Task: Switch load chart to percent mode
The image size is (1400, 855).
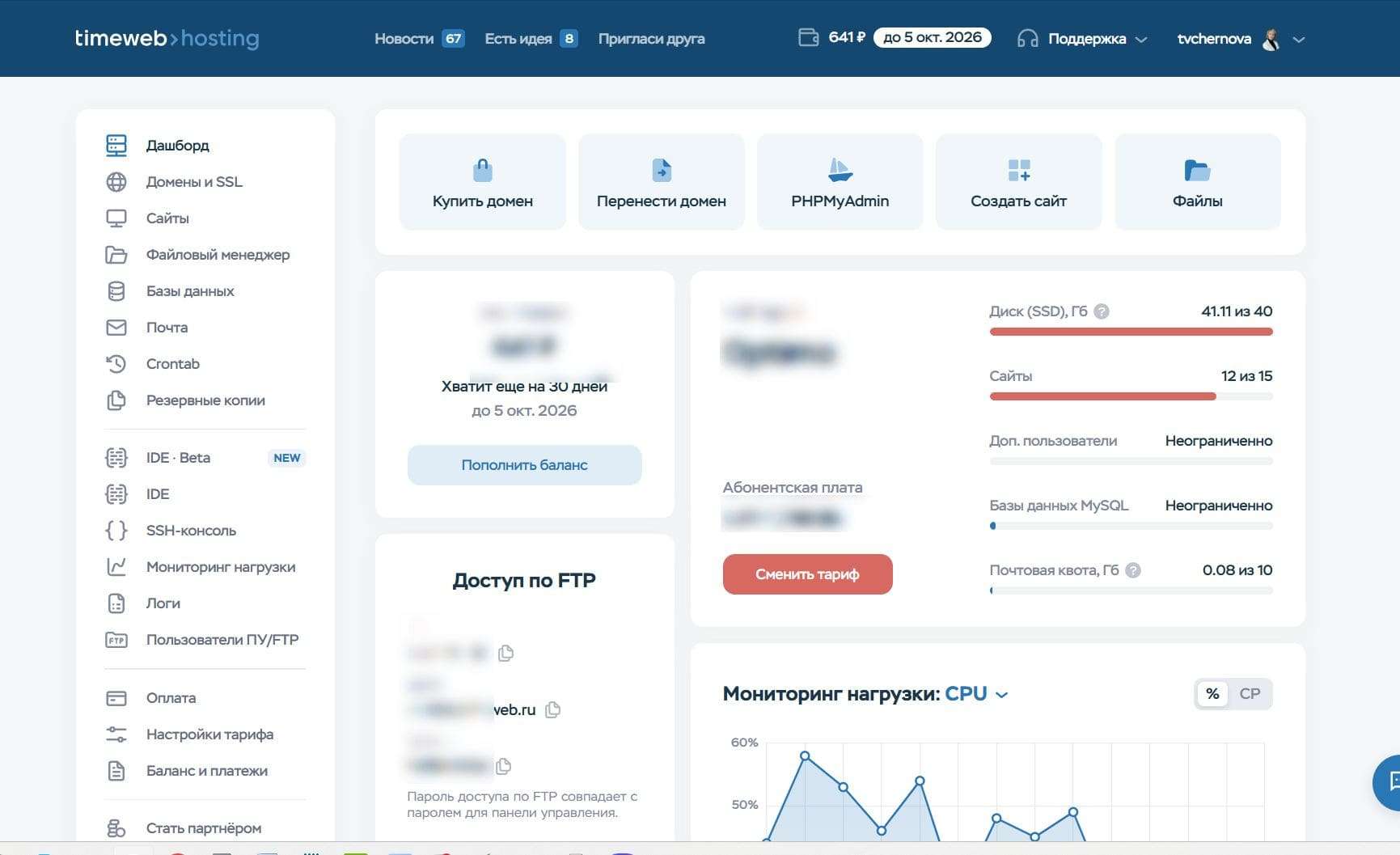Action: (x=1212, y=693)
